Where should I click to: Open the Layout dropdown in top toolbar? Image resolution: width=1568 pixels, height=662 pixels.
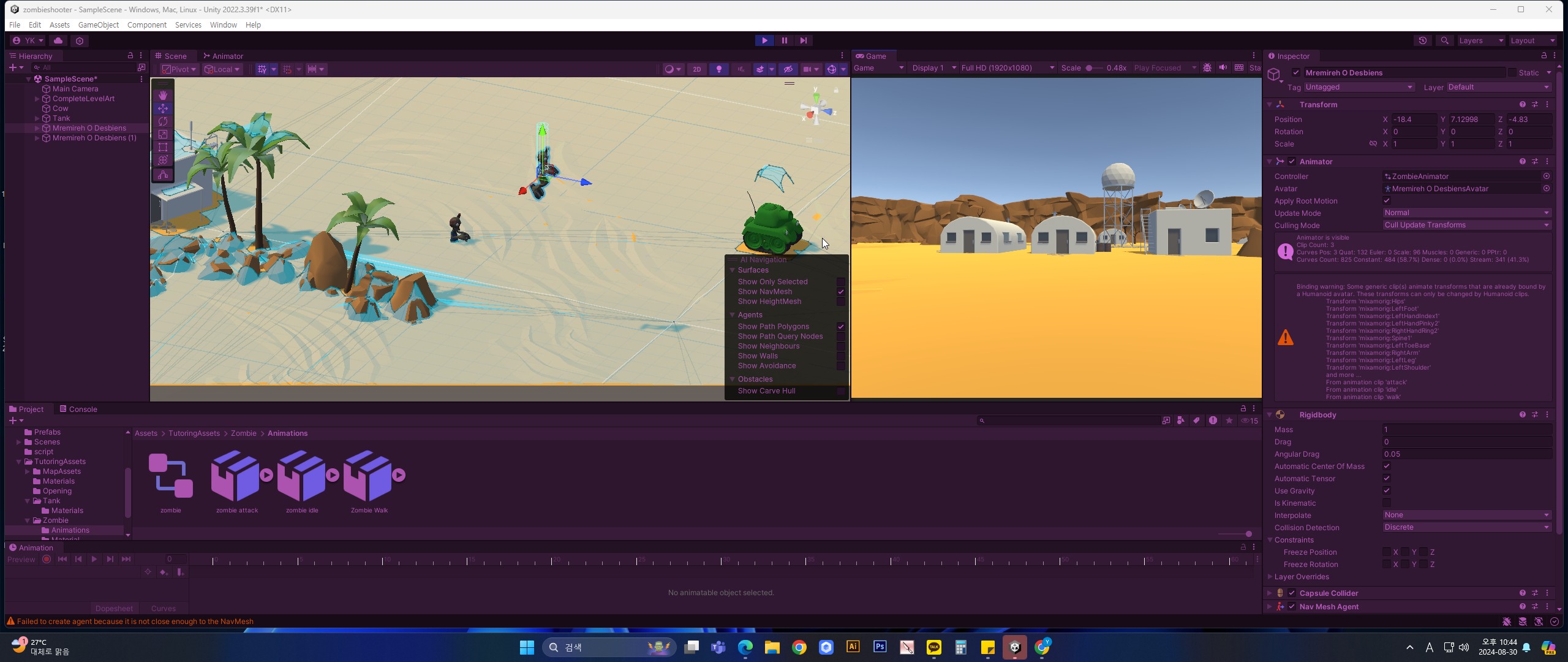[x=1532, y=40]
